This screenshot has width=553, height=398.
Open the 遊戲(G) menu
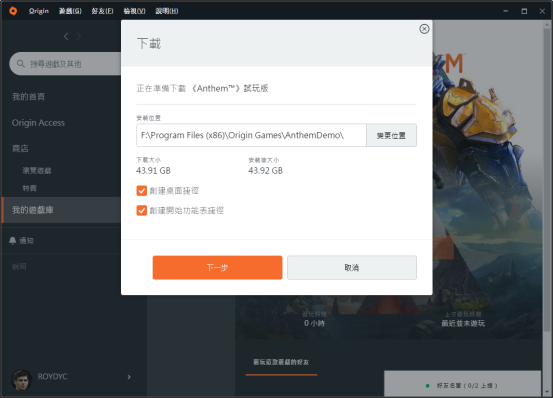[70, 11]
